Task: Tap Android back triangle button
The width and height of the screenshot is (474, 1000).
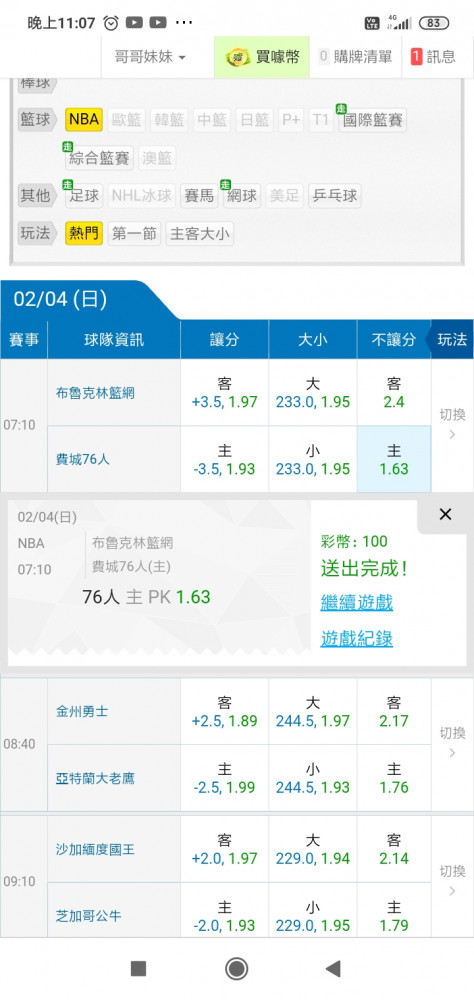Action: pos(332,969)
